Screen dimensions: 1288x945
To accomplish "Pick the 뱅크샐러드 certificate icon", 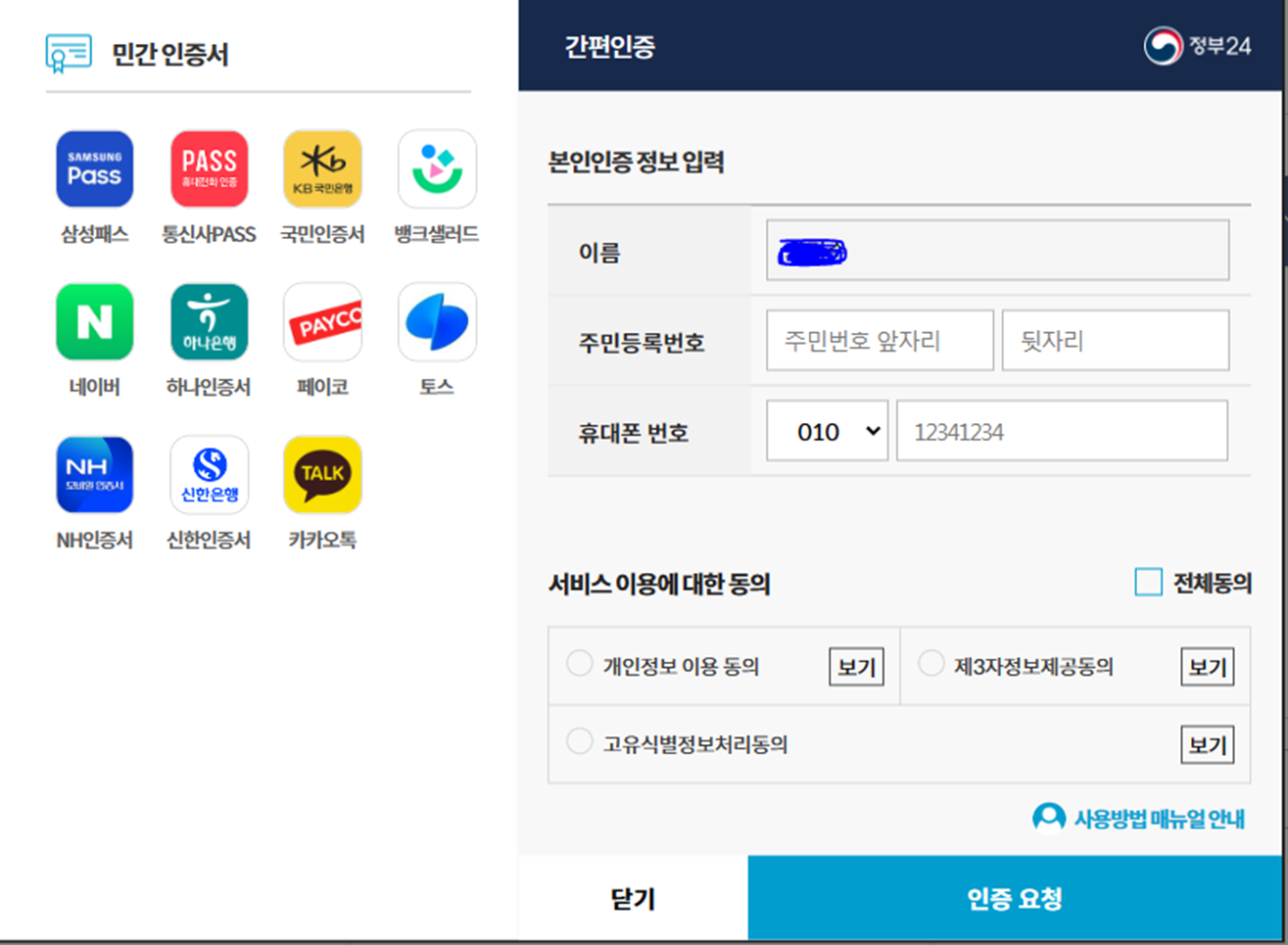I will point(437,169).
